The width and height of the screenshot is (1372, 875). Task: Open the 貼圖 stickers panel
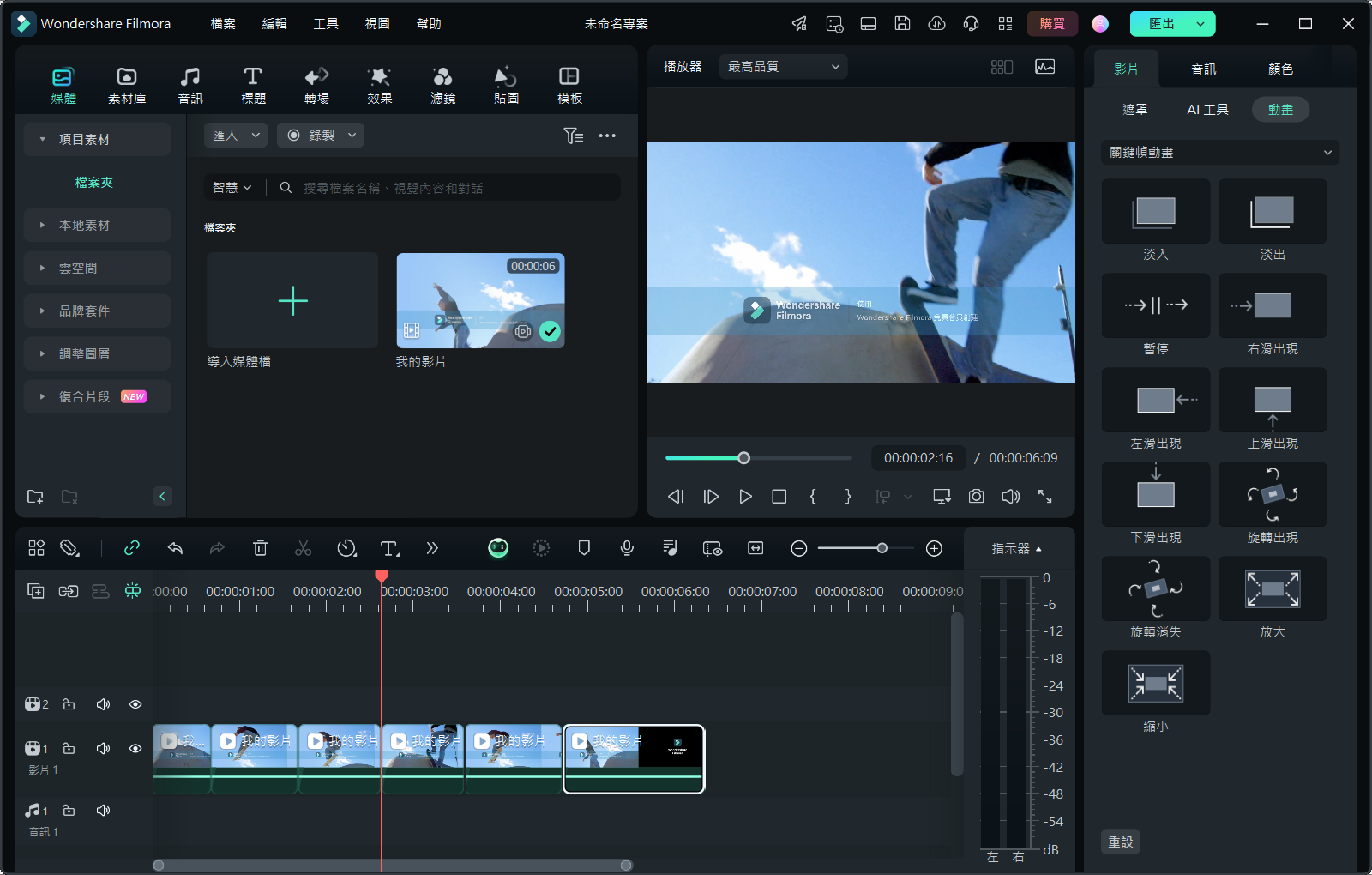pyautogui.click(x=506, y=86)
